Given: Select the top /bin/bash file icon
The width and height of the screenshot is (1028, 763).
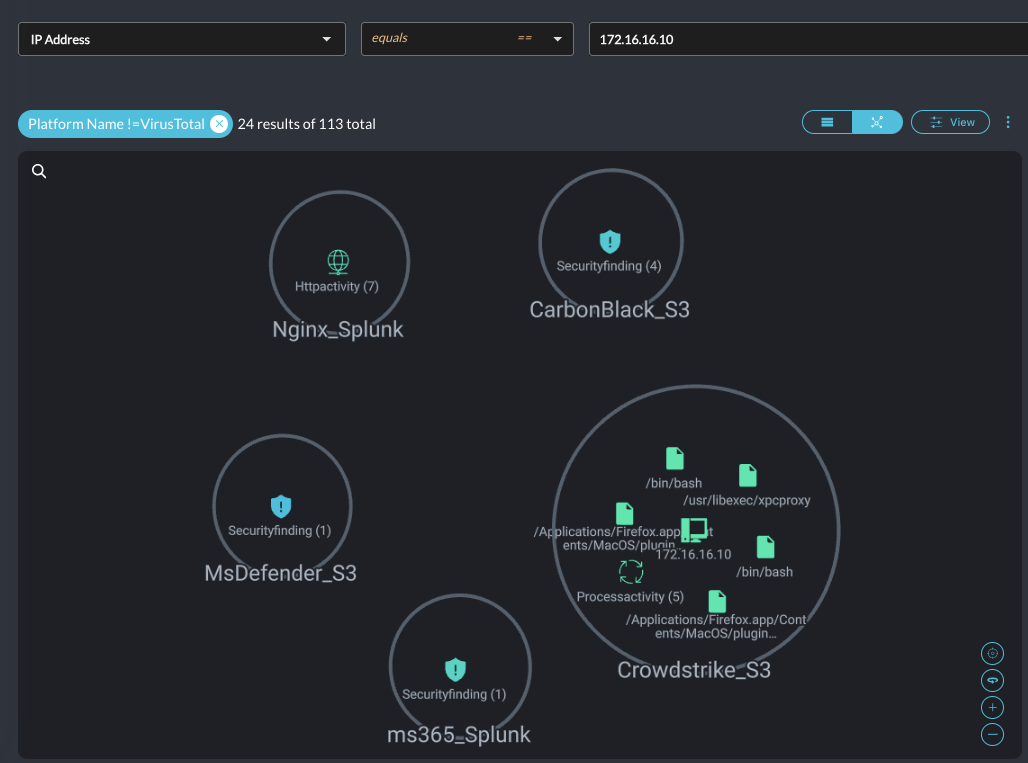Looking at the screenshot, I should point(675,458).
